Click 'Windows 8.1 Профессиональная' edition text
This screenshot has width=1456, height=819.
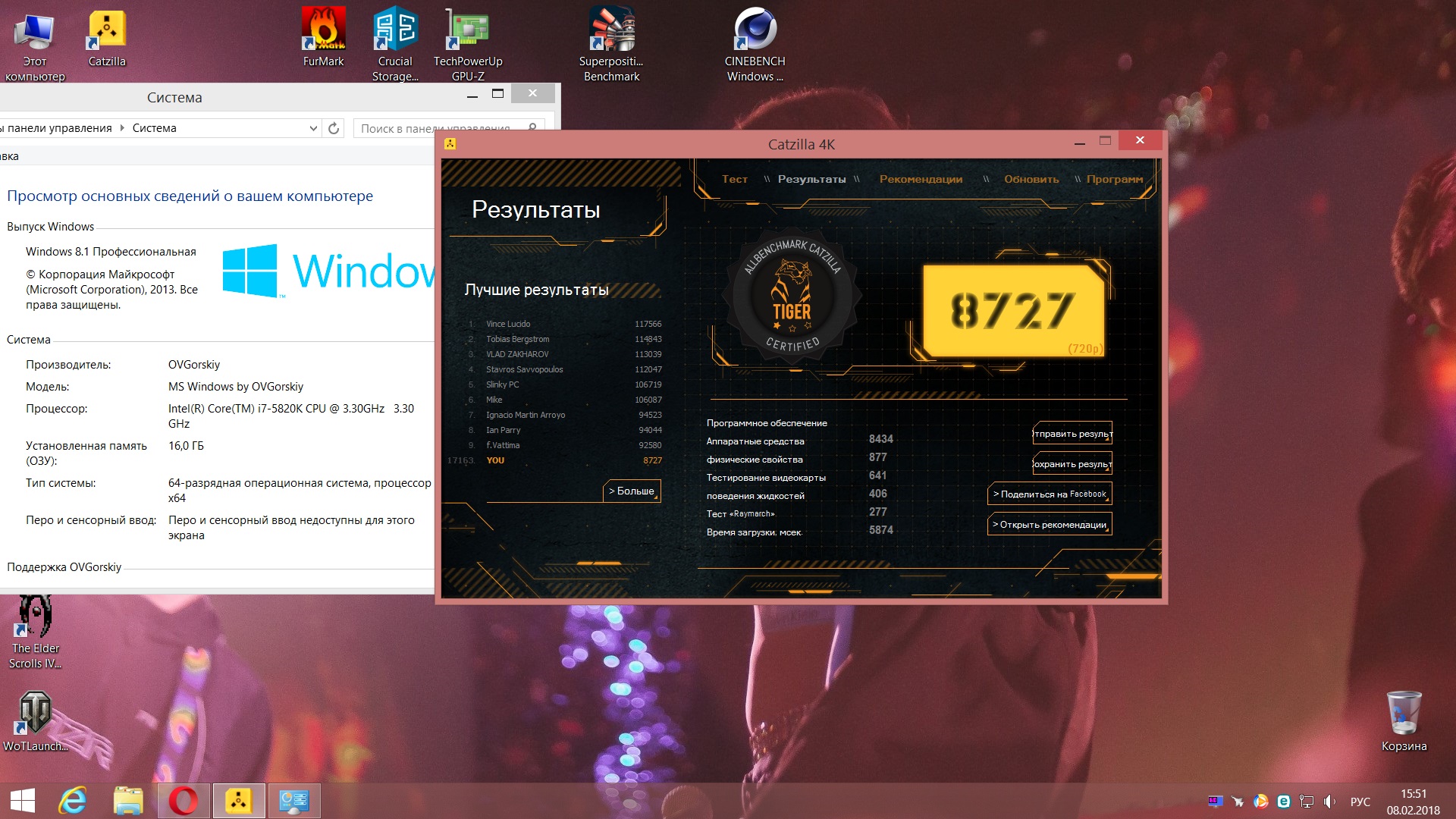click(x=111, y=251)
